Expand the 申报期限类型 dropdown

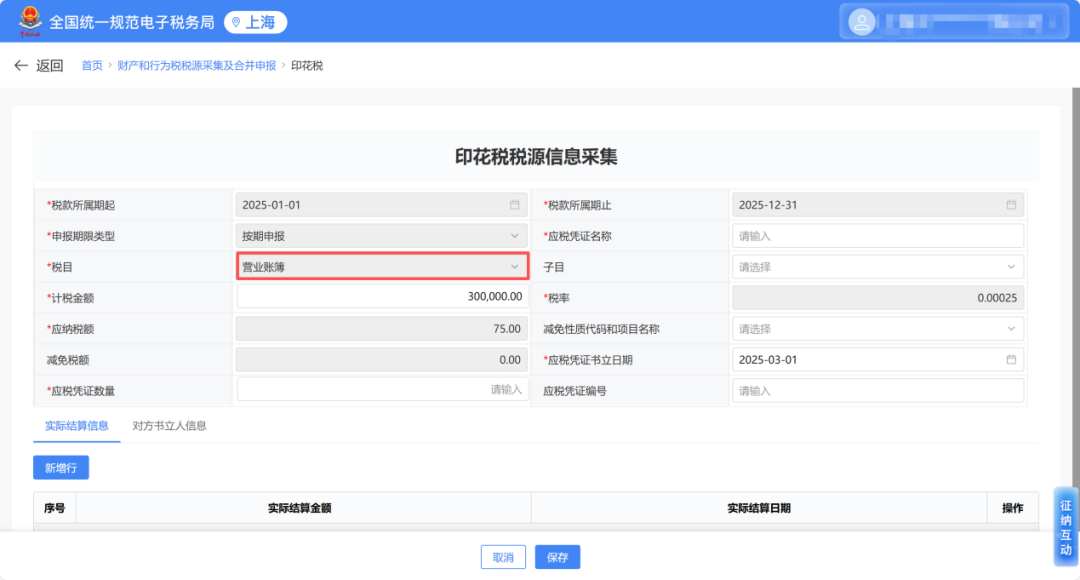382,236
